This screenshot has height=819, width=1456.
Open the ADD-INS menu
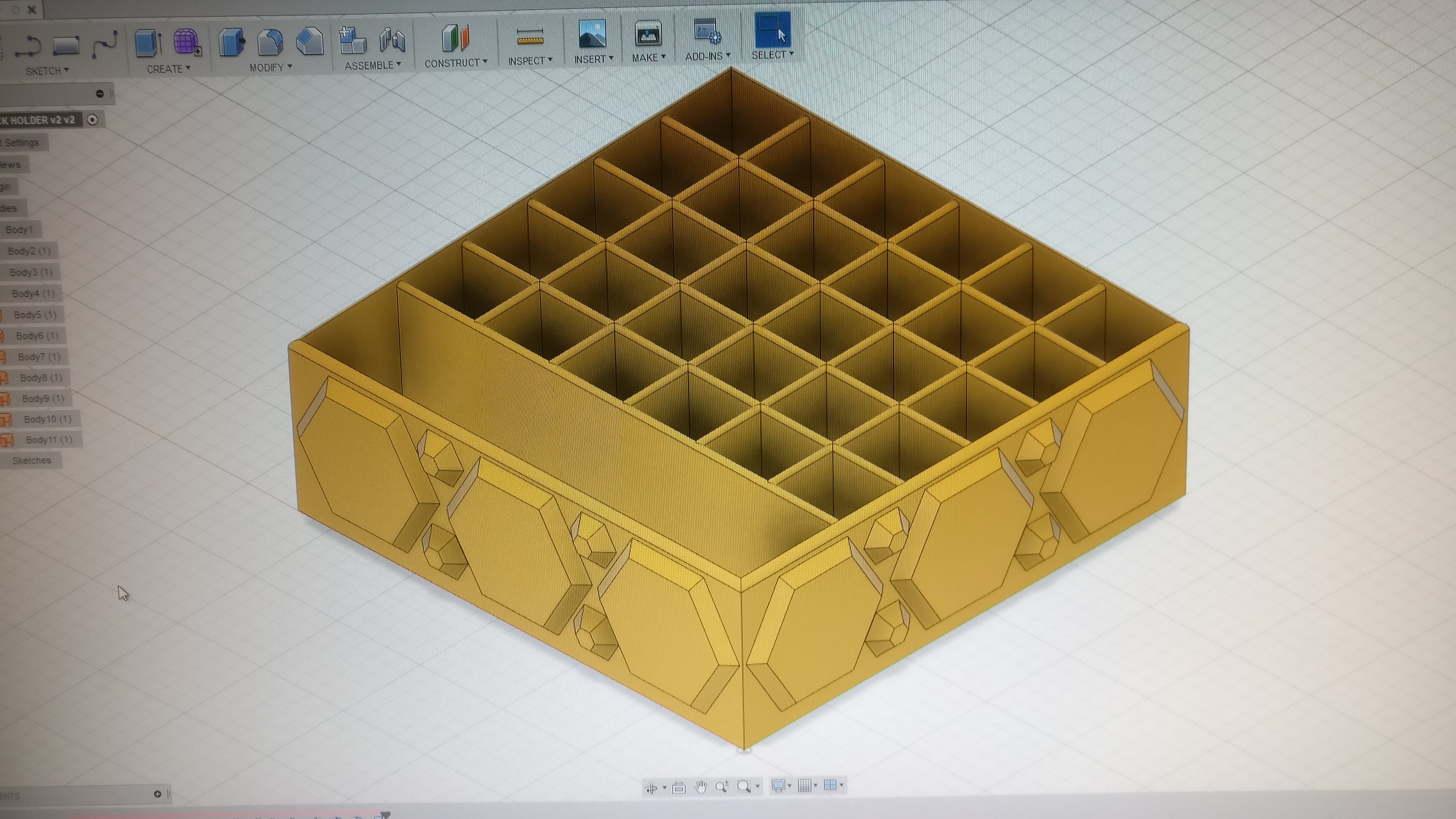pos(708,56)
